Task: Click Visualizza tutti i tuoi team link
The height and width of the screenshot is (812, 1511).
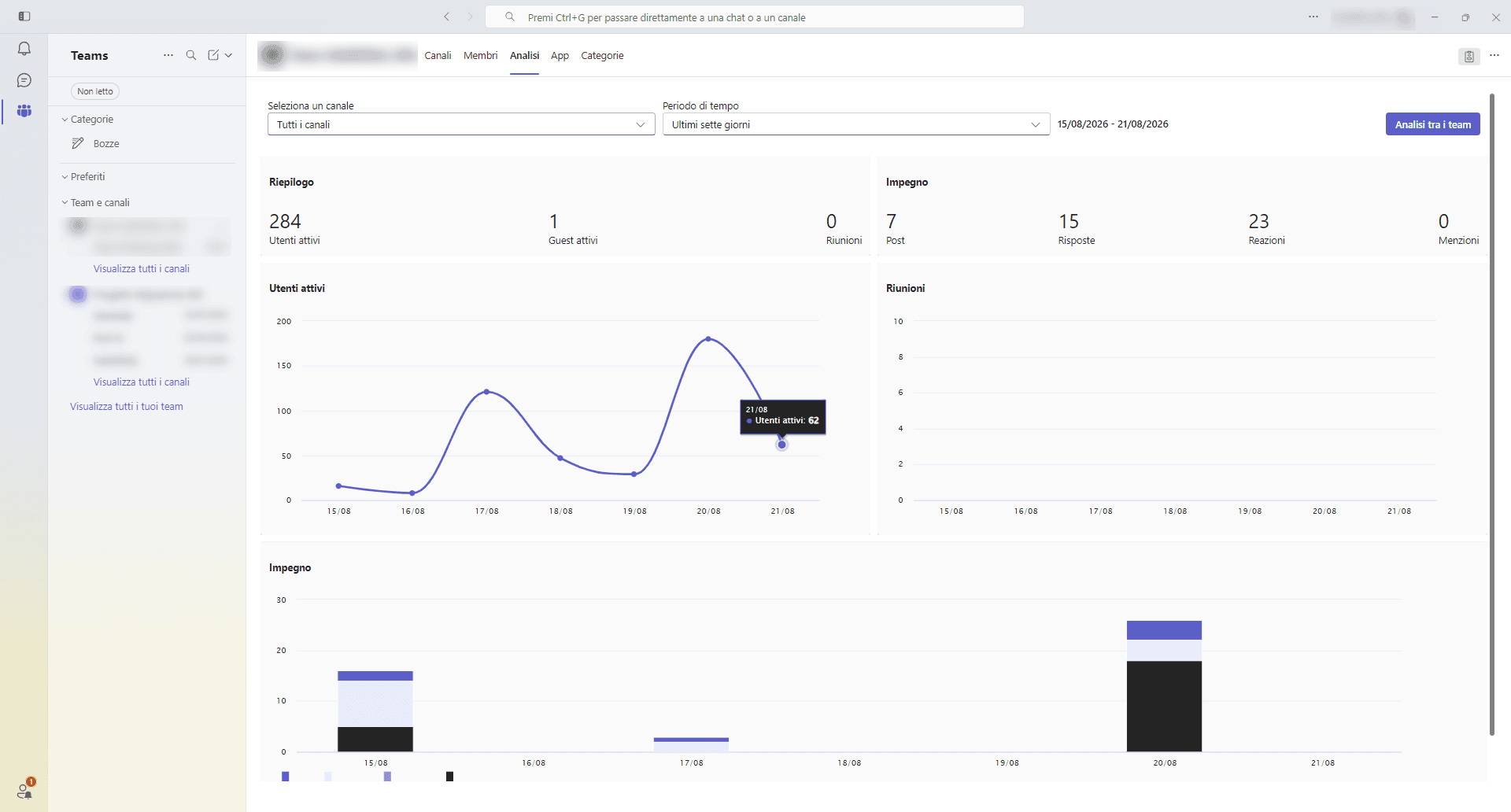Action: 127,406
